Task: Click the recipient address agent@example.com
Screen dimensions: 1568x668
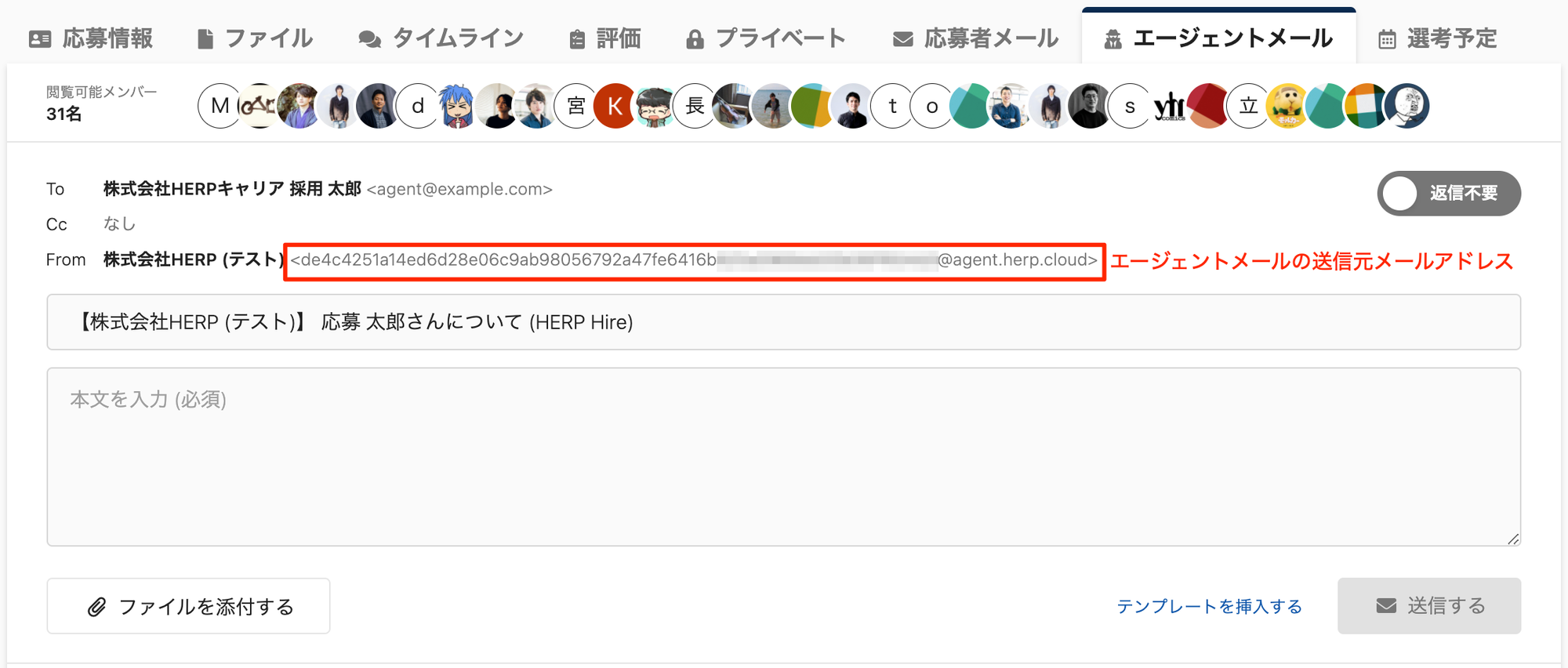Action: coord(459,189)
